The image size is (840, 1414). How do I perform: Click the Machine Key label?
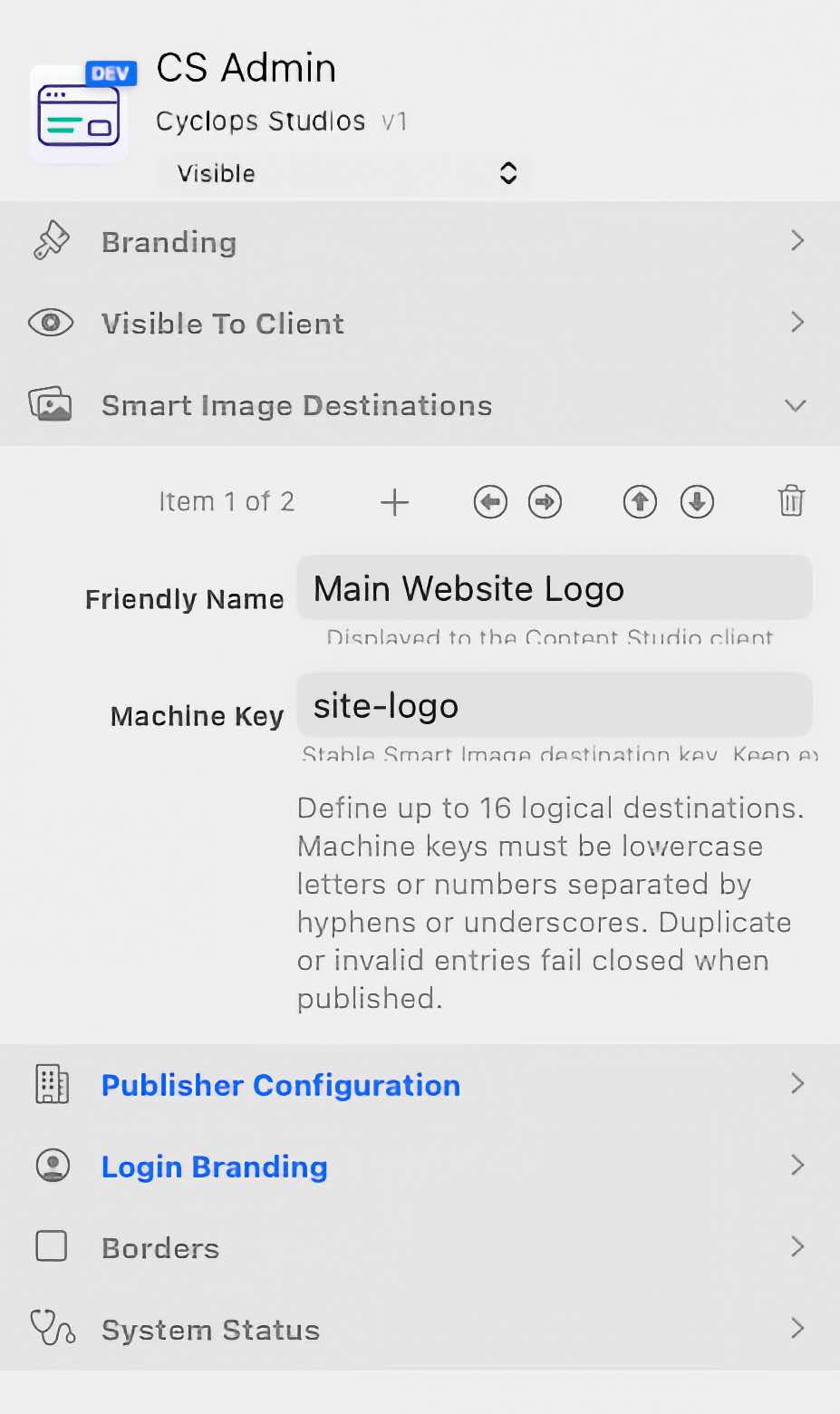click(198, 716)
